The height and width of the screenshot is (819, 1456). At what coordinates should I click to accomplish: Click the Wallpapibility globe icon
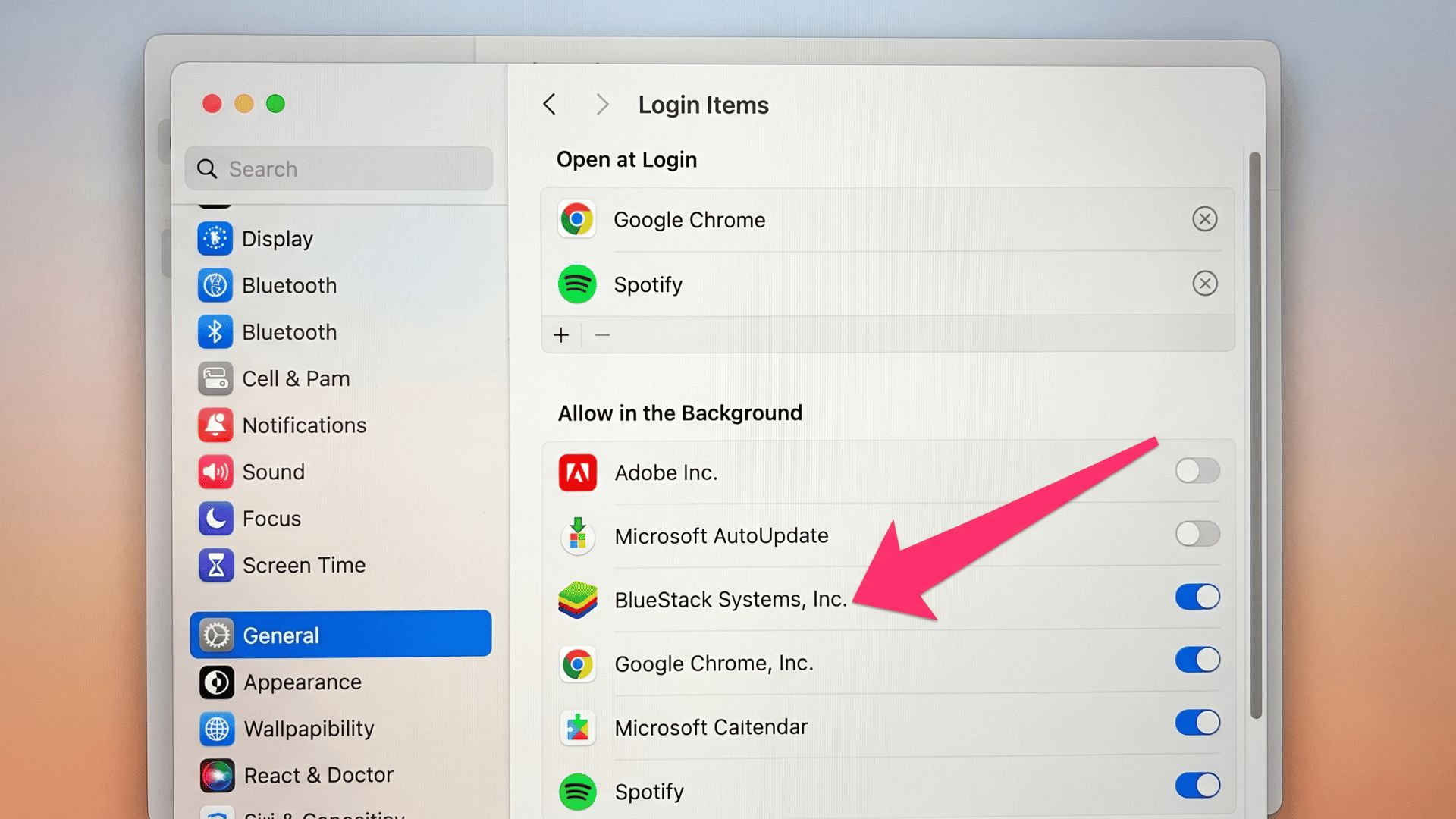pos(217,729)
